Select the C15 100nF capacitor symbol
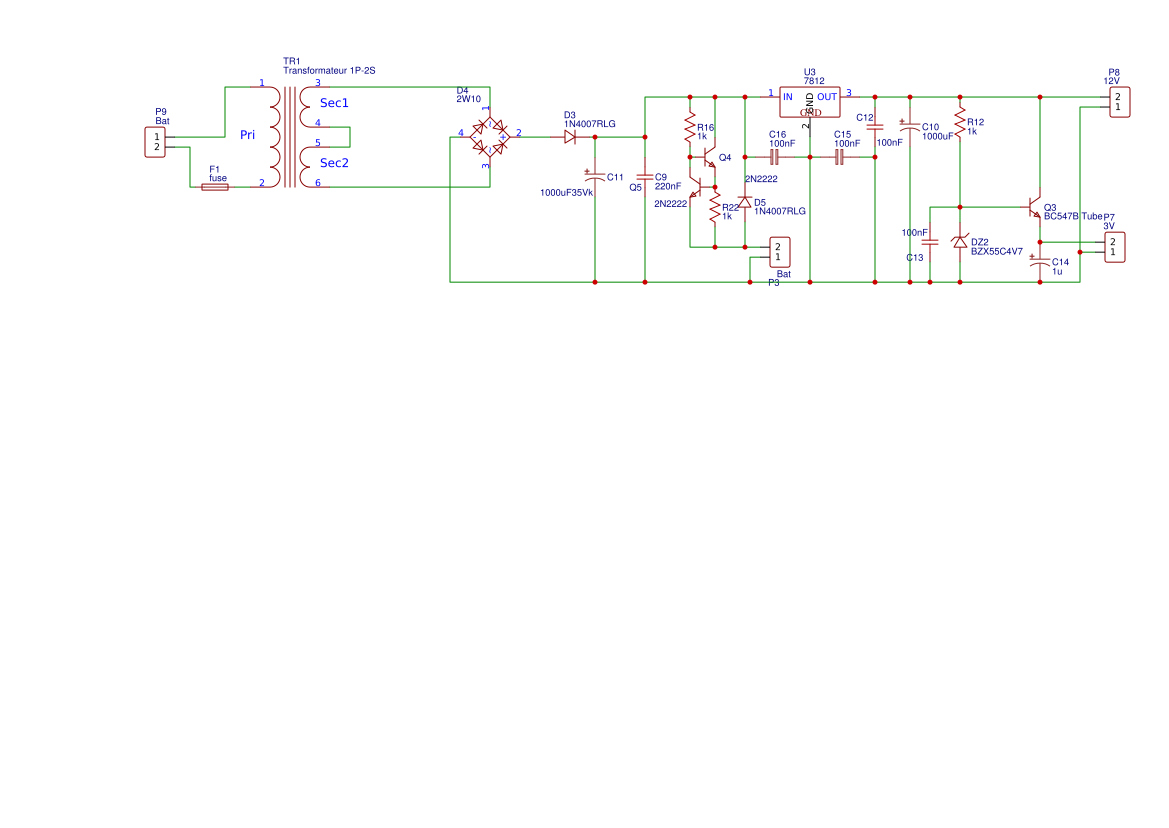 click(839, 157)
